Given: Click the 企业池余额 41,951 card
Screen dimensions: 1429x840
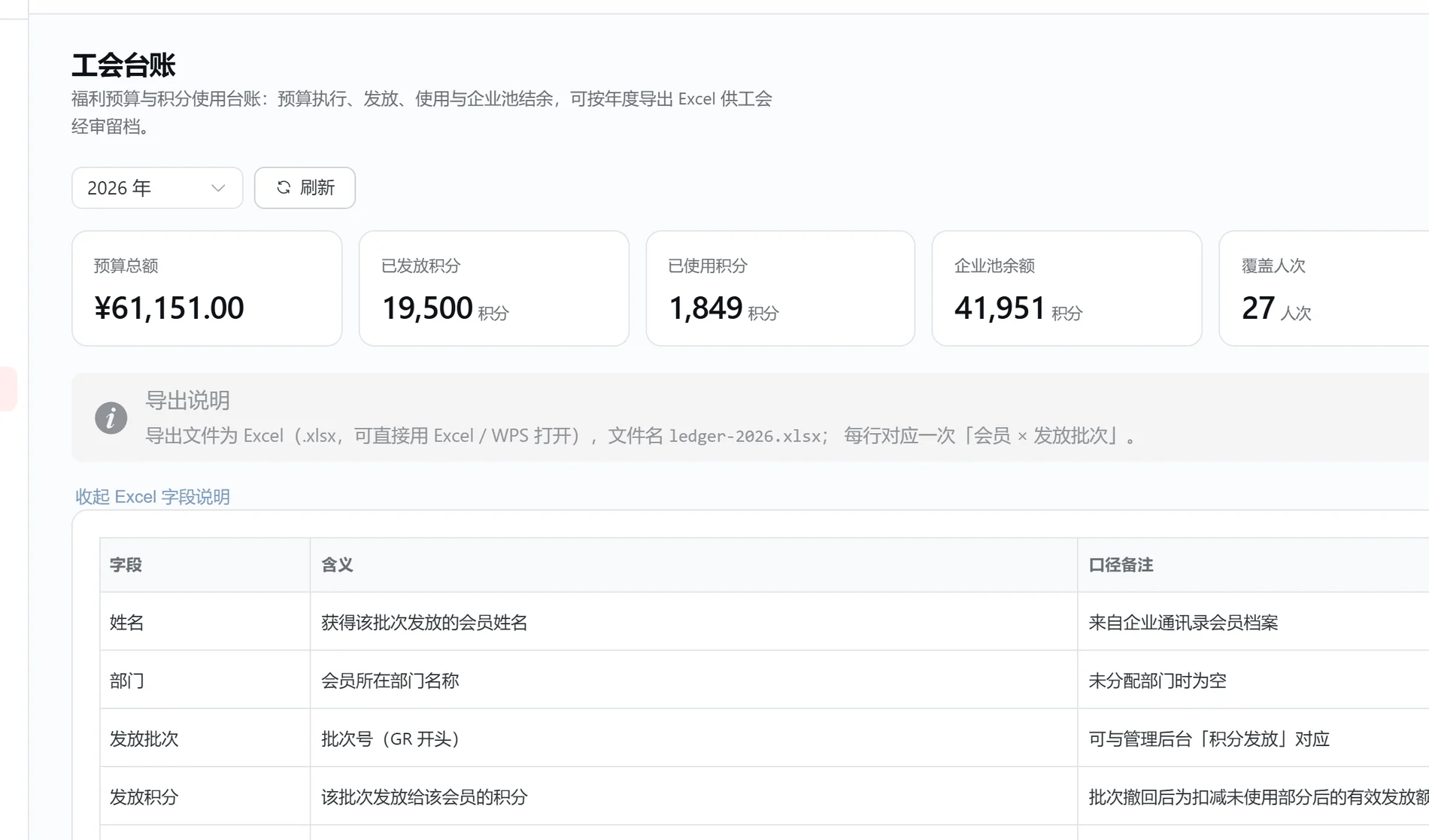Looking at the screenshot, I should click(x=1066, y=288).
